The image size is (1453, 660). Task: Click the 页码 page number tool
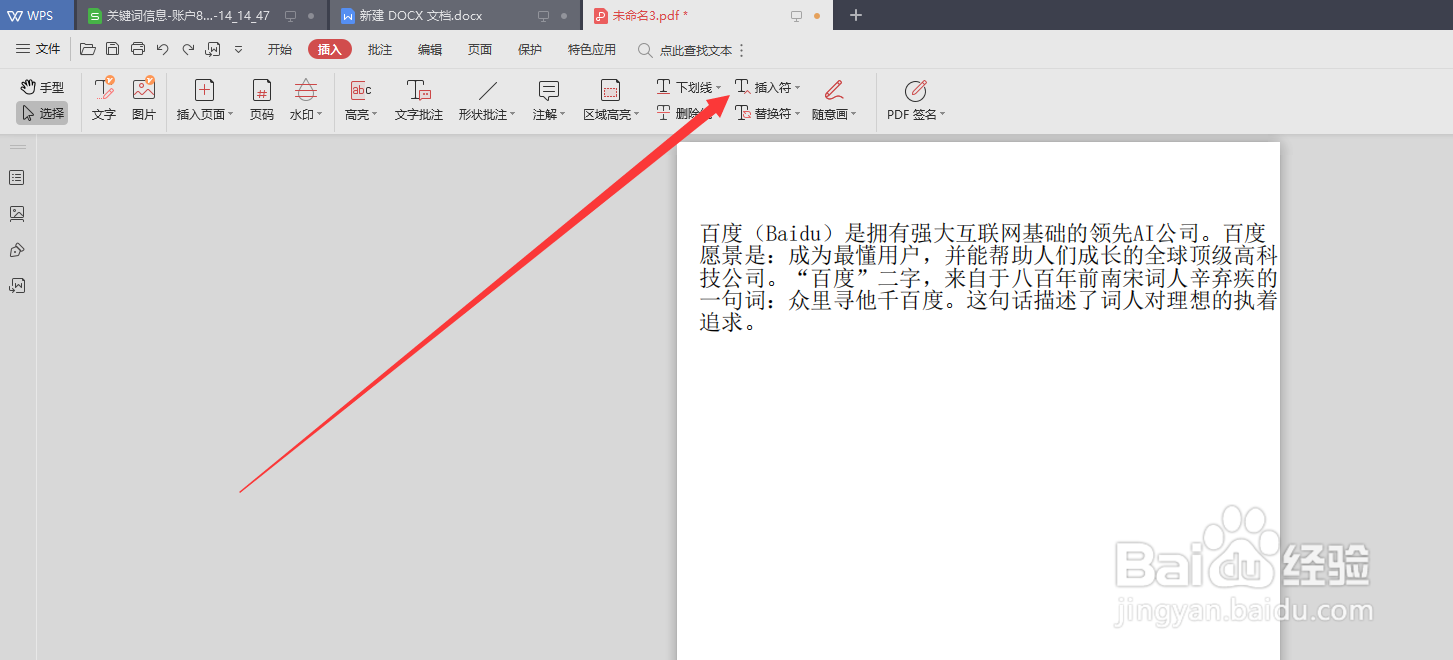(x=262, y=99)
